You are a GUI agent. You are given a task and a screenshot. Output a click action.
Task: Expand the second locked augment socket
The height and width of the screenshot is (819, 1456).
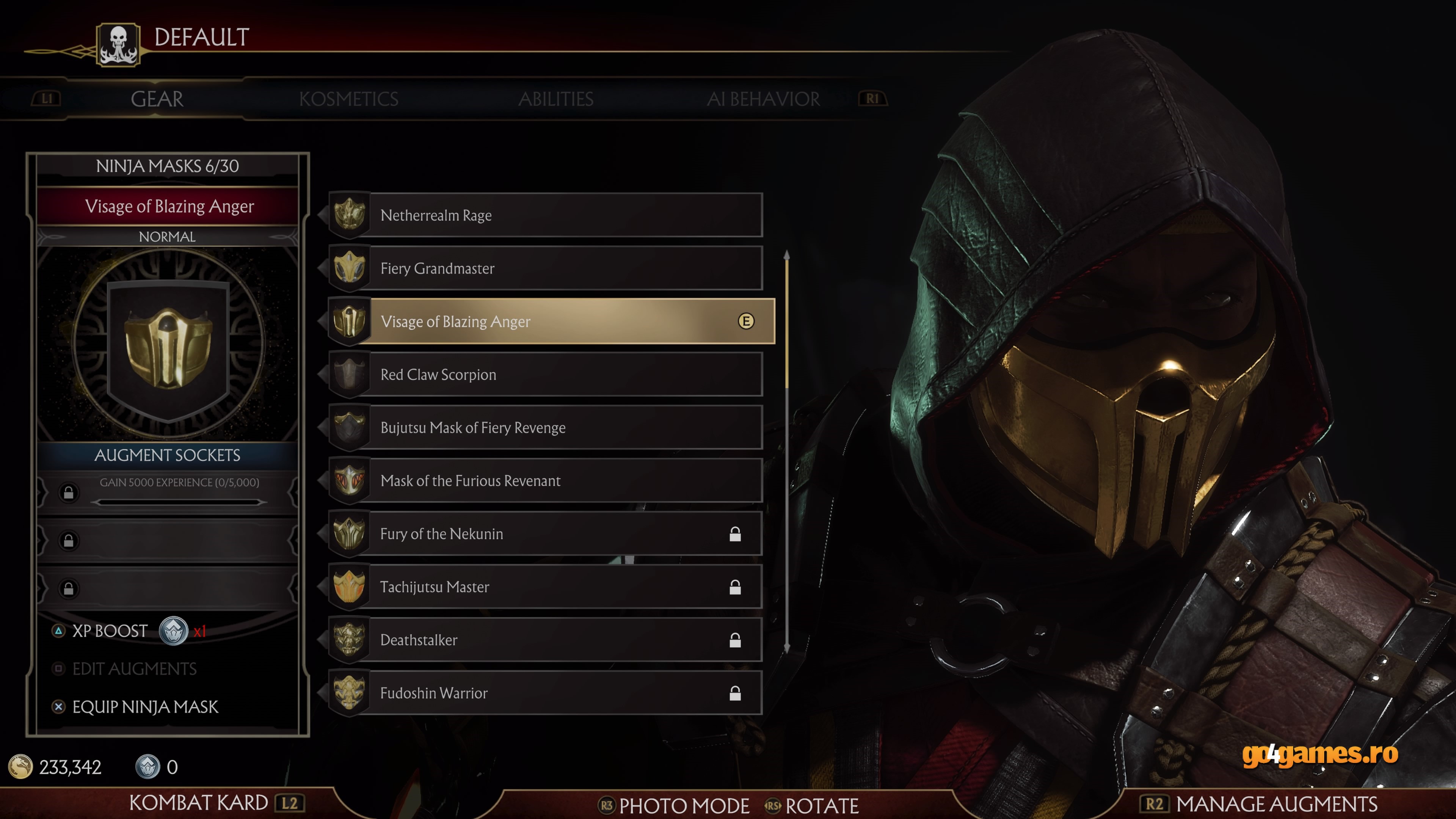pos(167,541)
